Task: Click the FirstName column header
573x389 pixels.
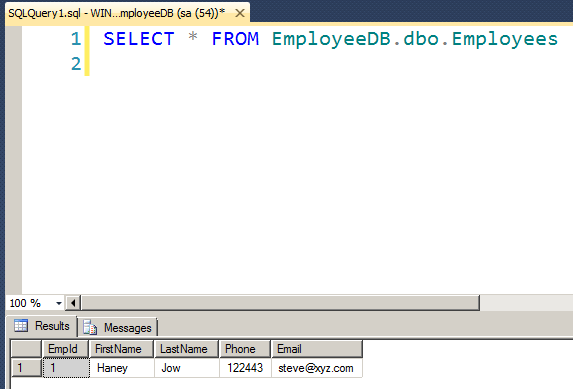Action: pyautogui.click(x=121, y=349)
